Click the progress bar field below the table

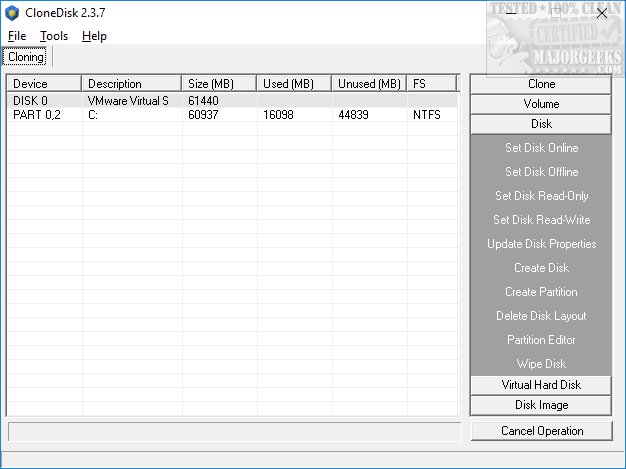coord(234,431)
